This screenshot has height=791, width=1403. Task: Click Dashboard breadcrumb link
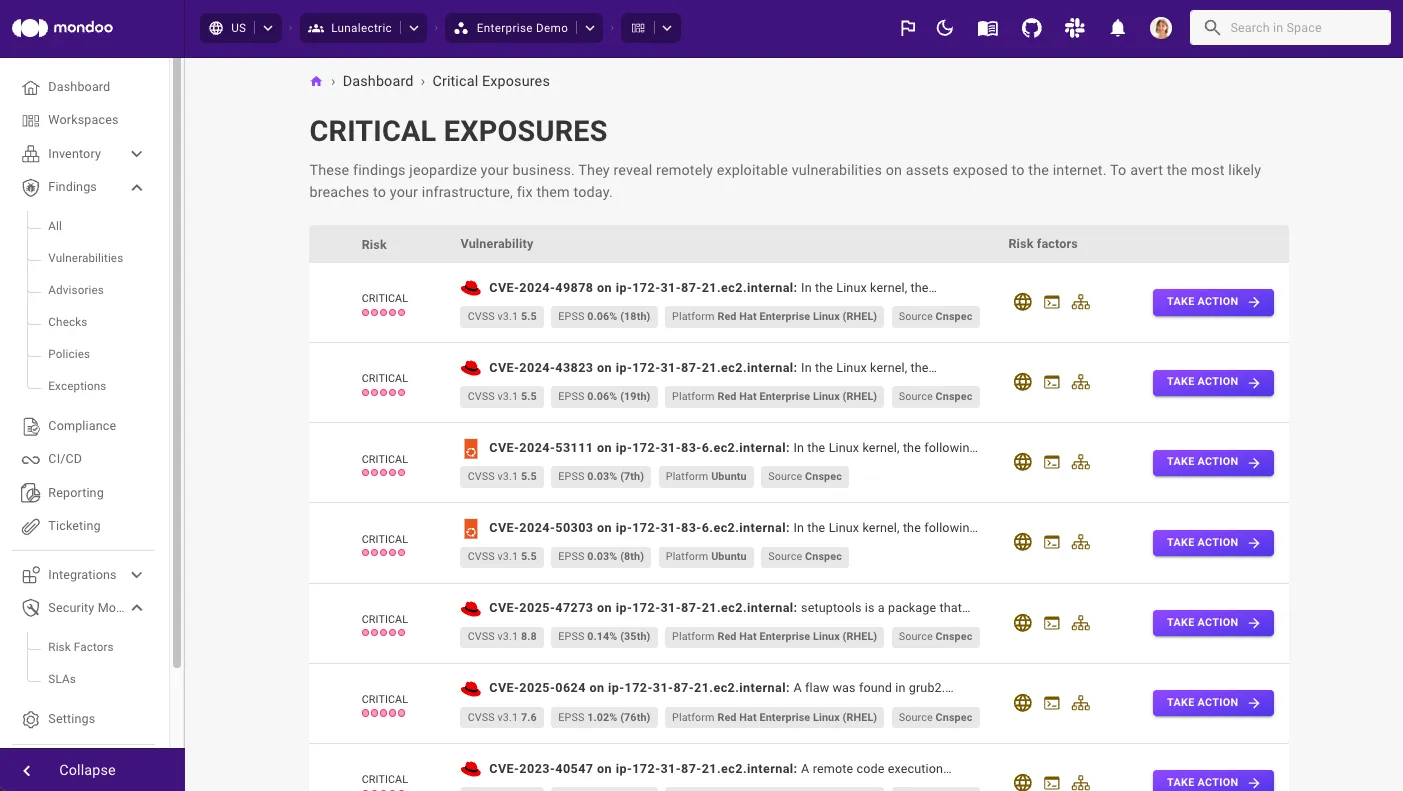point(377,82)
